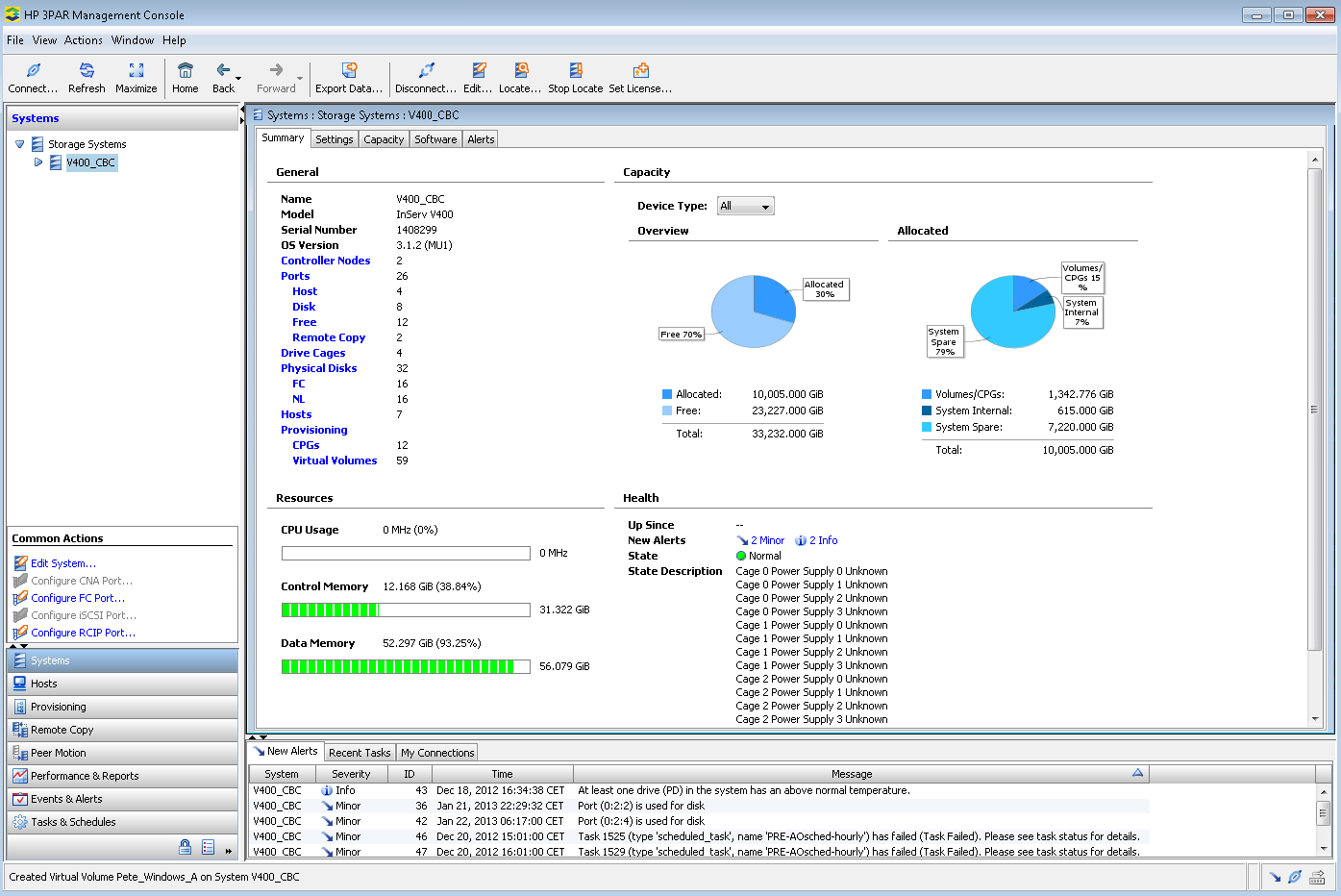
Task: Switch to the Capacity tab
Action: (384, 139)
